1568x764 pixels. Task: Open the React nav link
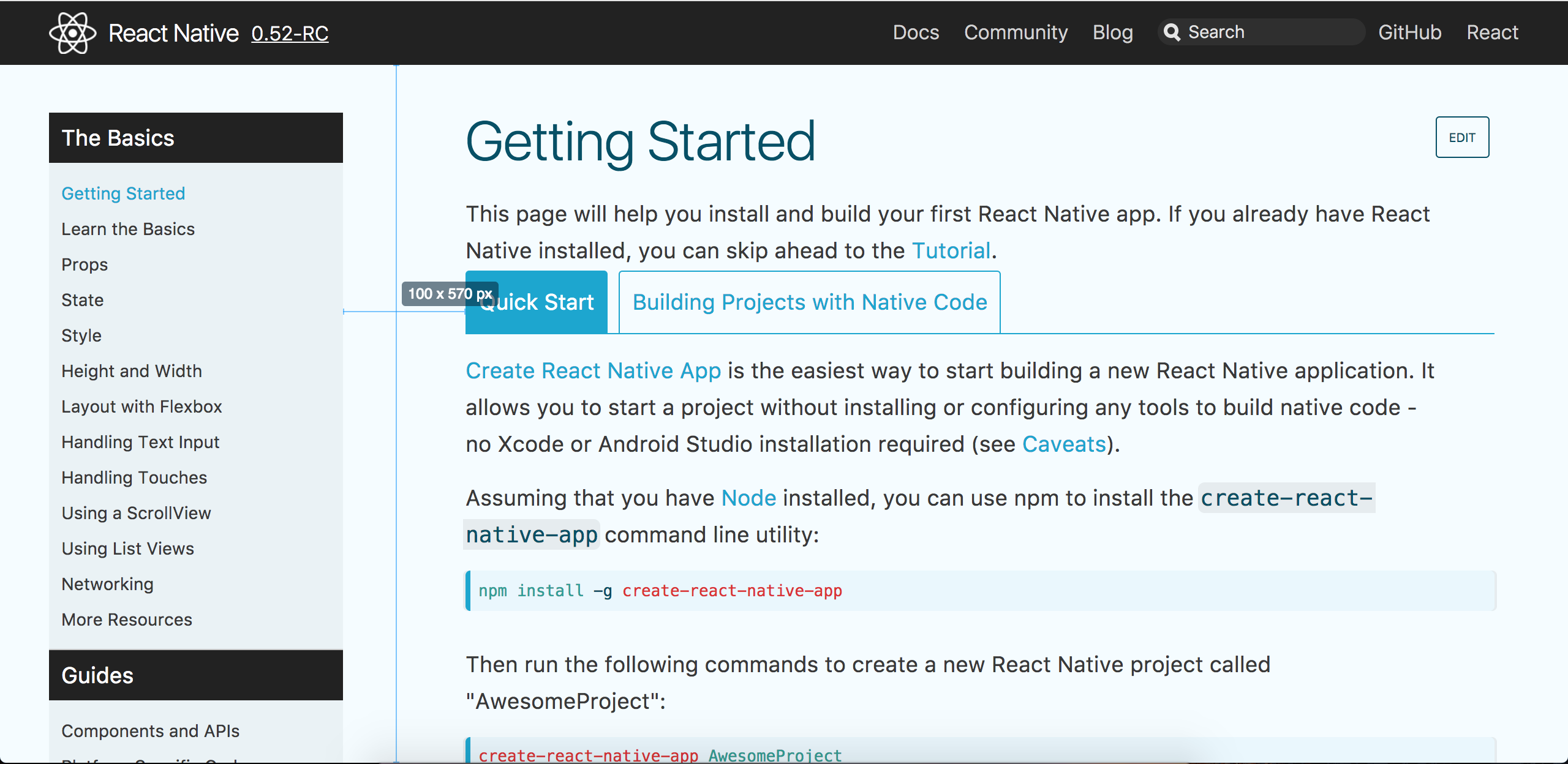(1492, 32)
